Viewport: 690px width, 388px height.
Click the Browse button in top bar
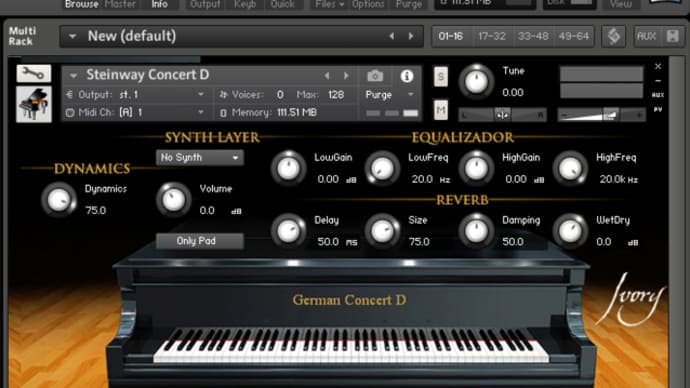click(81, 4)
